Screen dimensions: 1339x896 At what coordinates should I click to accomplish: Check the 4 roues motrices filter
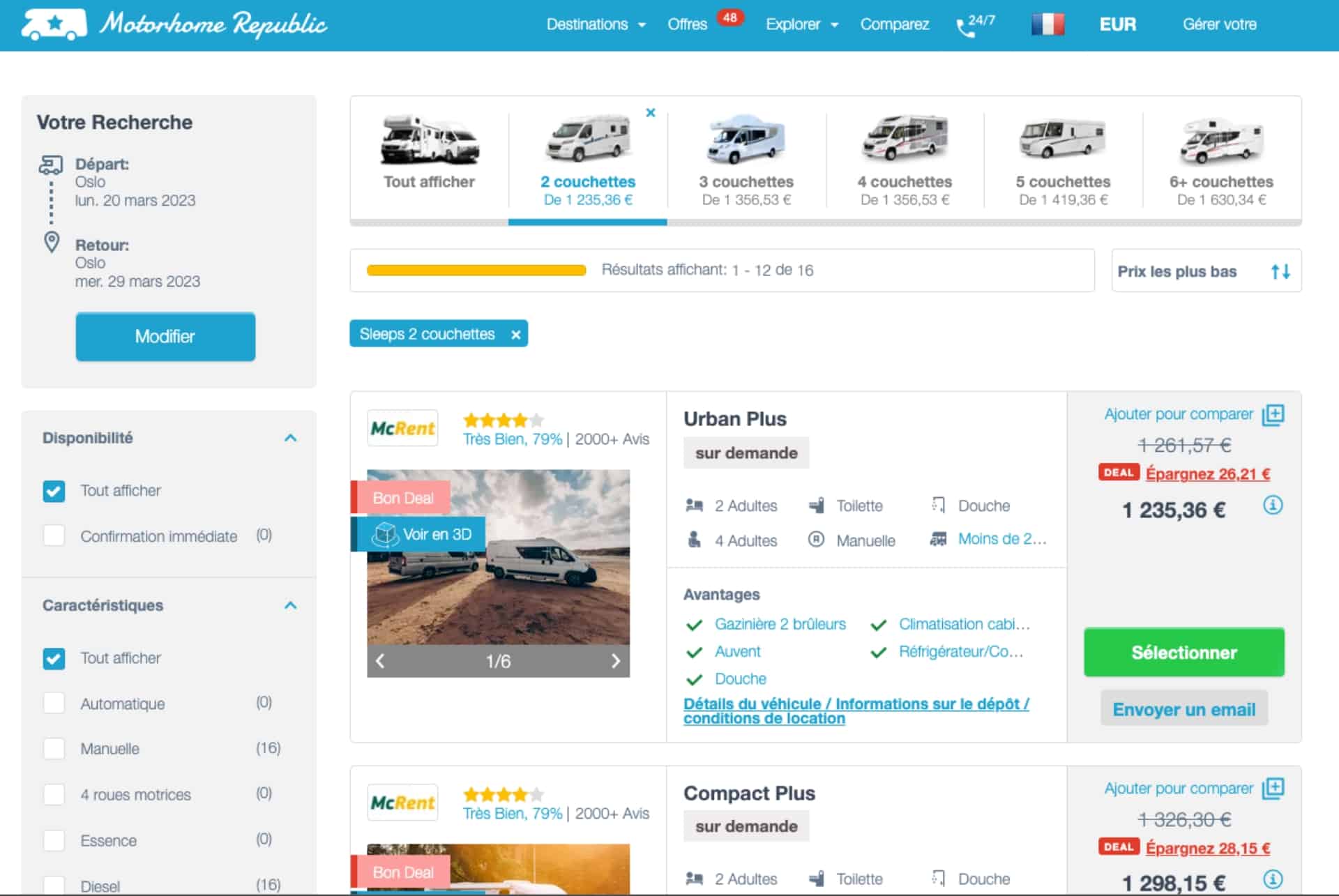54,794
